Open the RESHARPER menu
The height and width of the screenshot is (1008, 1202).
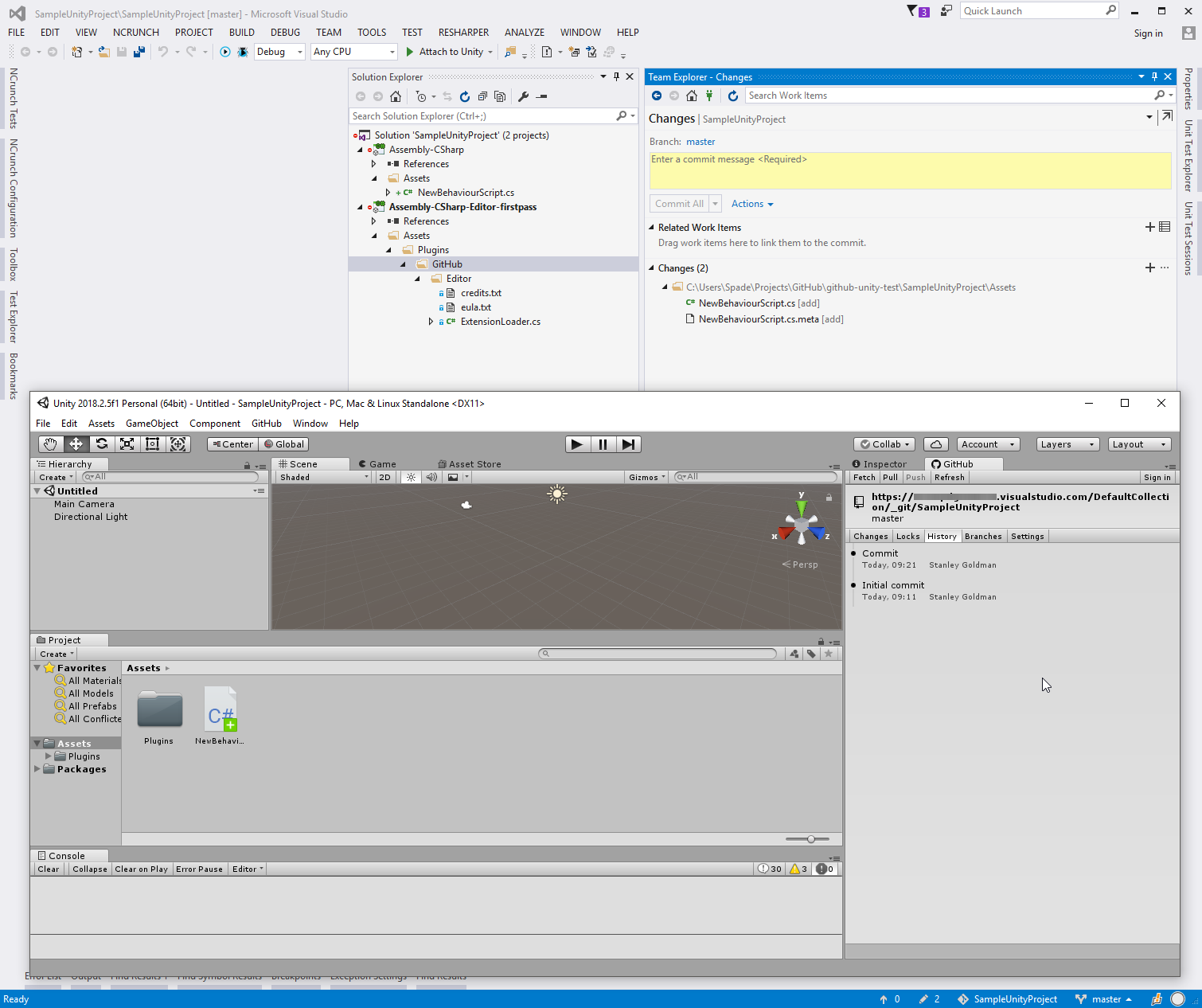click(x=463, y=33)
